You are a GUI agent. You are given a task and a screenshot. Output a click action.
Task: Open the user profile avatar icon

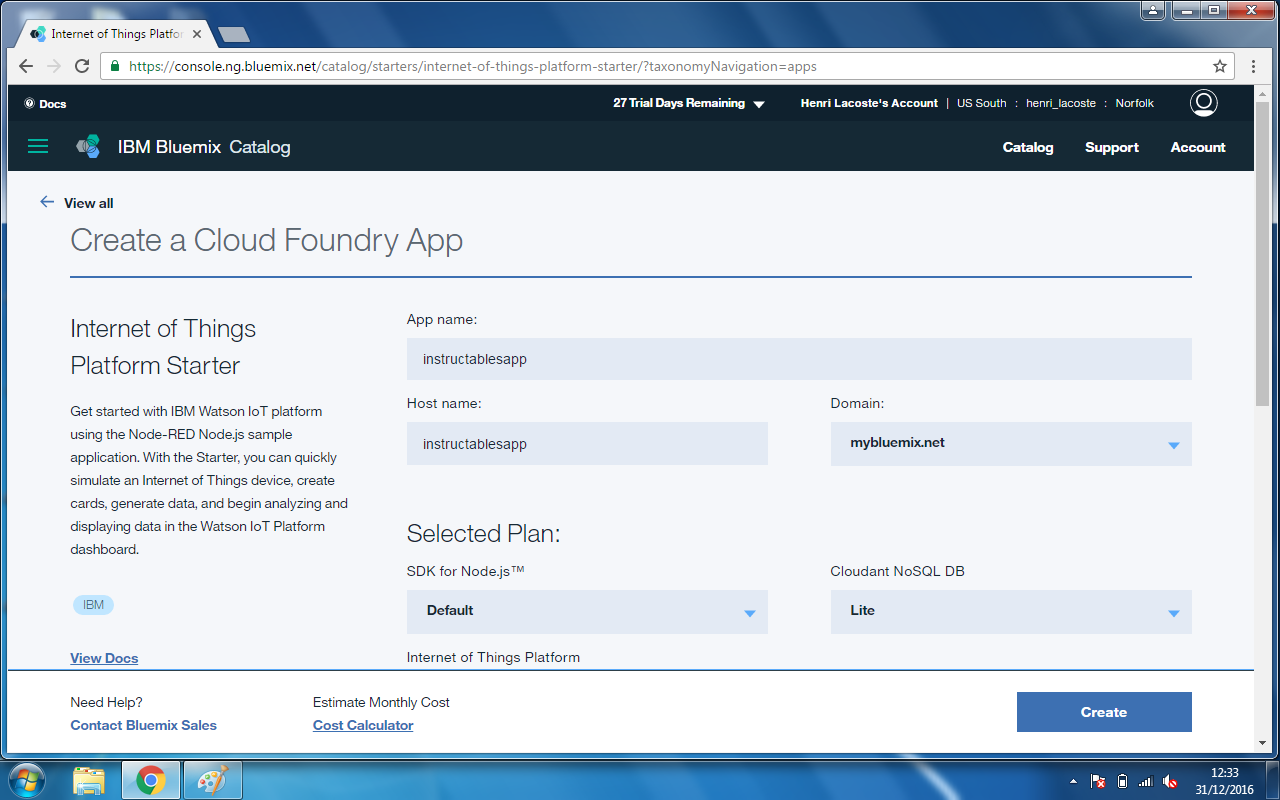point(1203,103)
